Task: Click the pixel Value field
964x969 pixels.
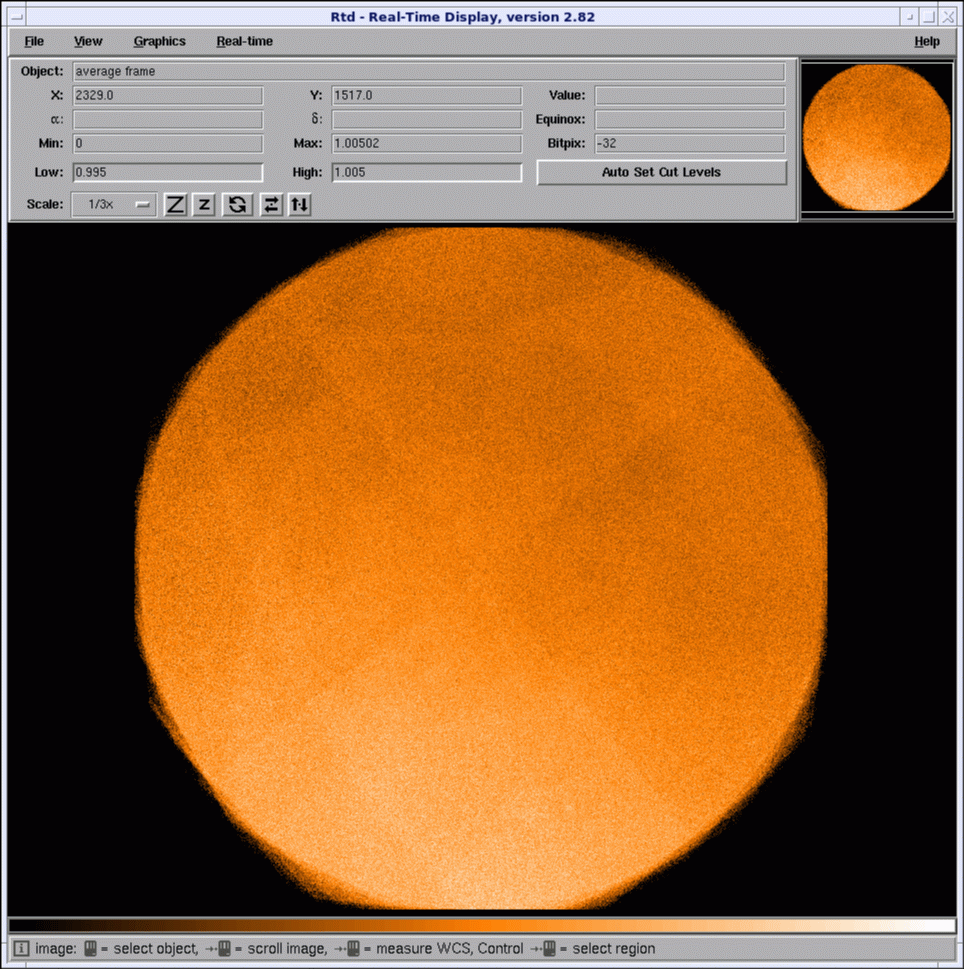Action: click(690, 95)
